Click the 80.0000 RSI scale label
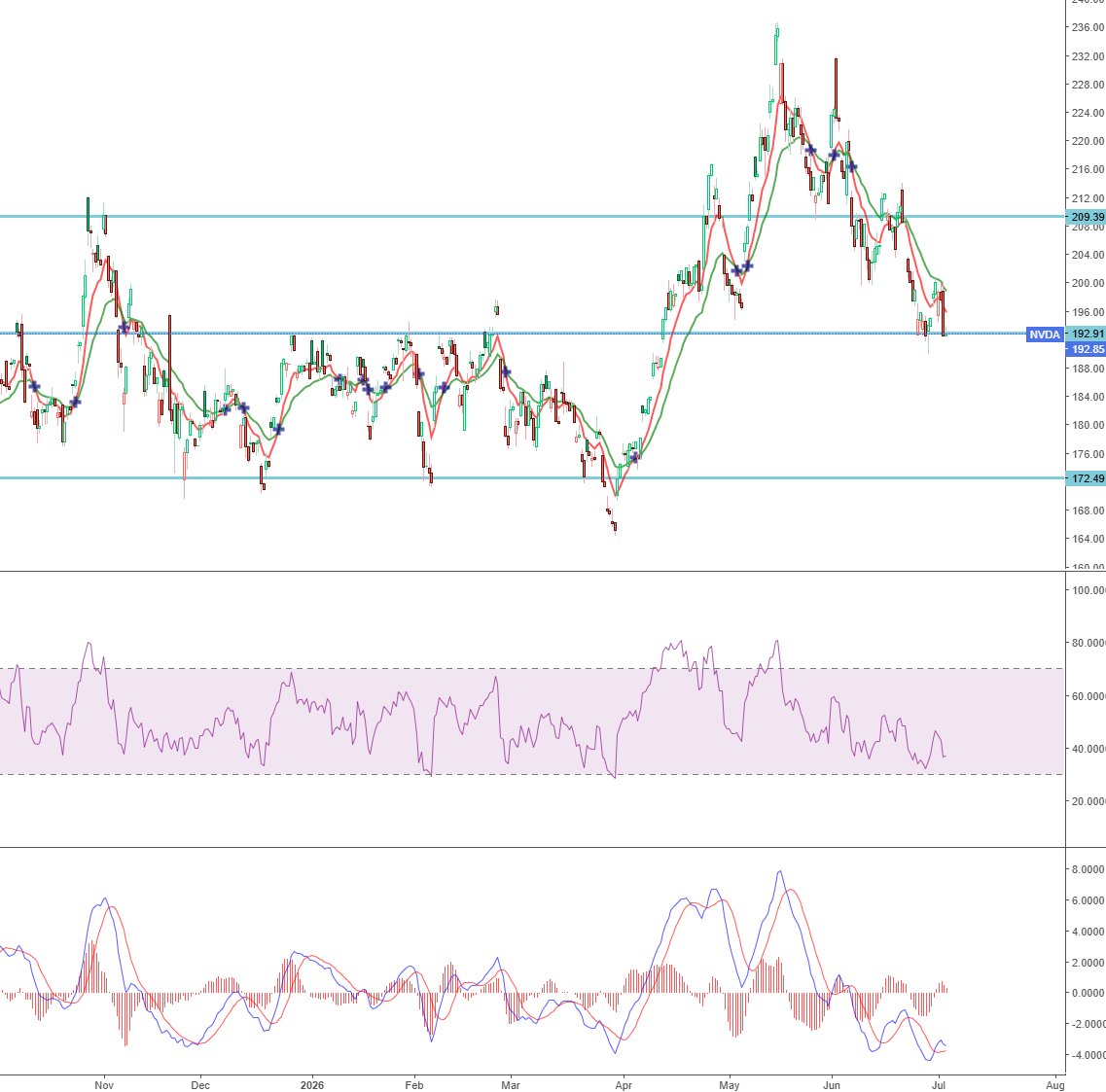Image resolution: width=1106 pixels, height=1092 pixels. [x=1088, y=643]
